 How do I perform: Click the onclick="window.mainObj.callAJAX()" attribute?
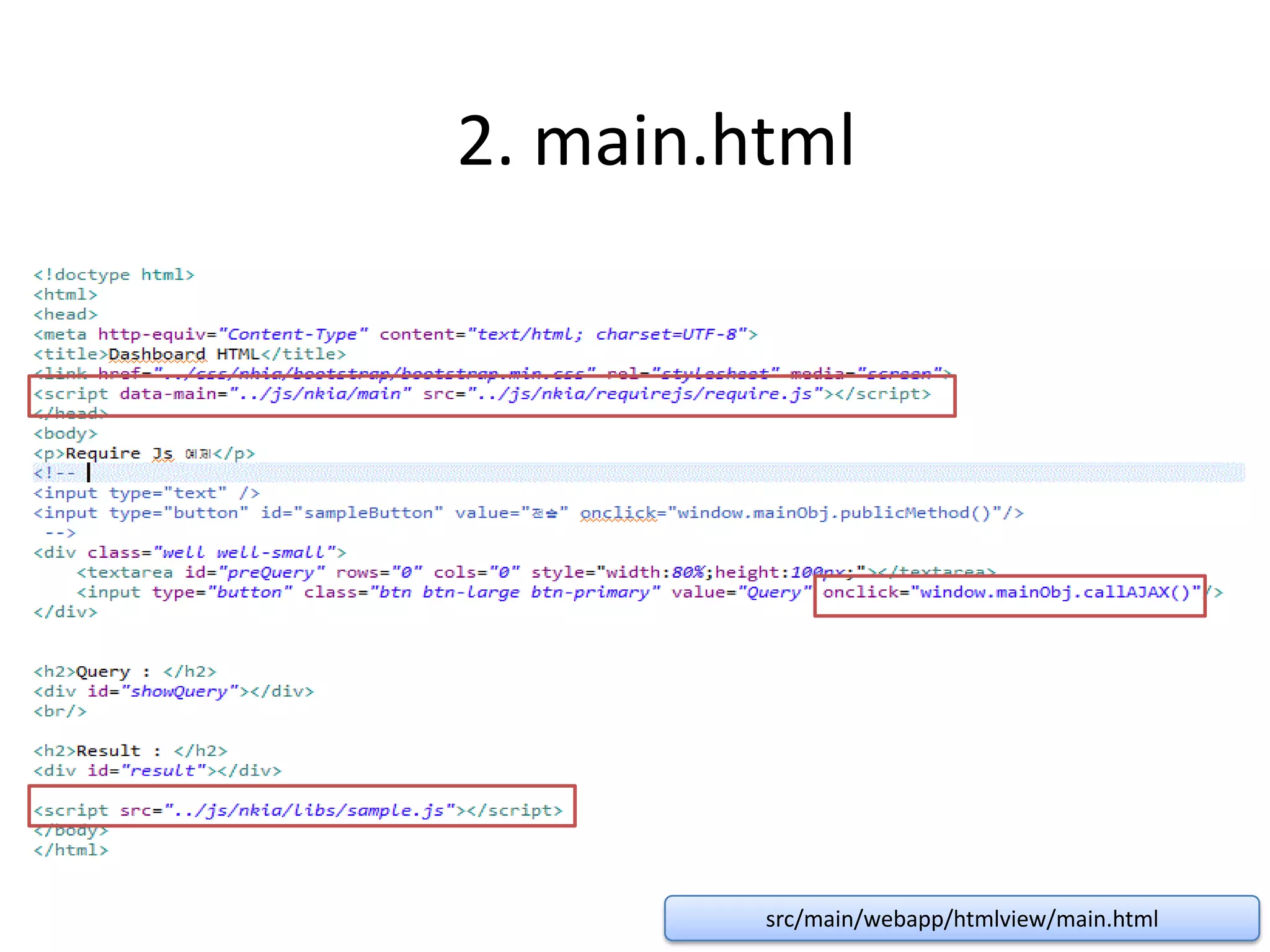point(1012,593)
